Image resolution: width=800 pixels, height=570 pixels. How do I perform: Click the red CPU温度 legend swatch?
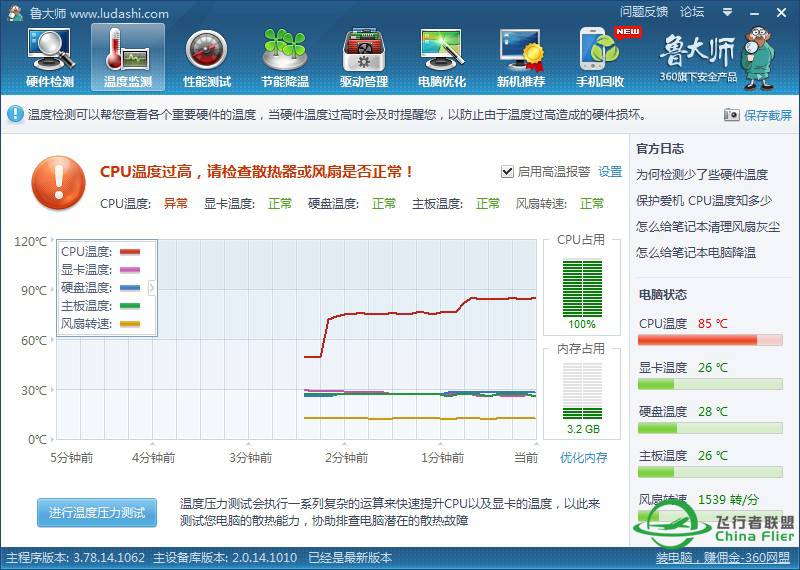[x=130, y=252]
